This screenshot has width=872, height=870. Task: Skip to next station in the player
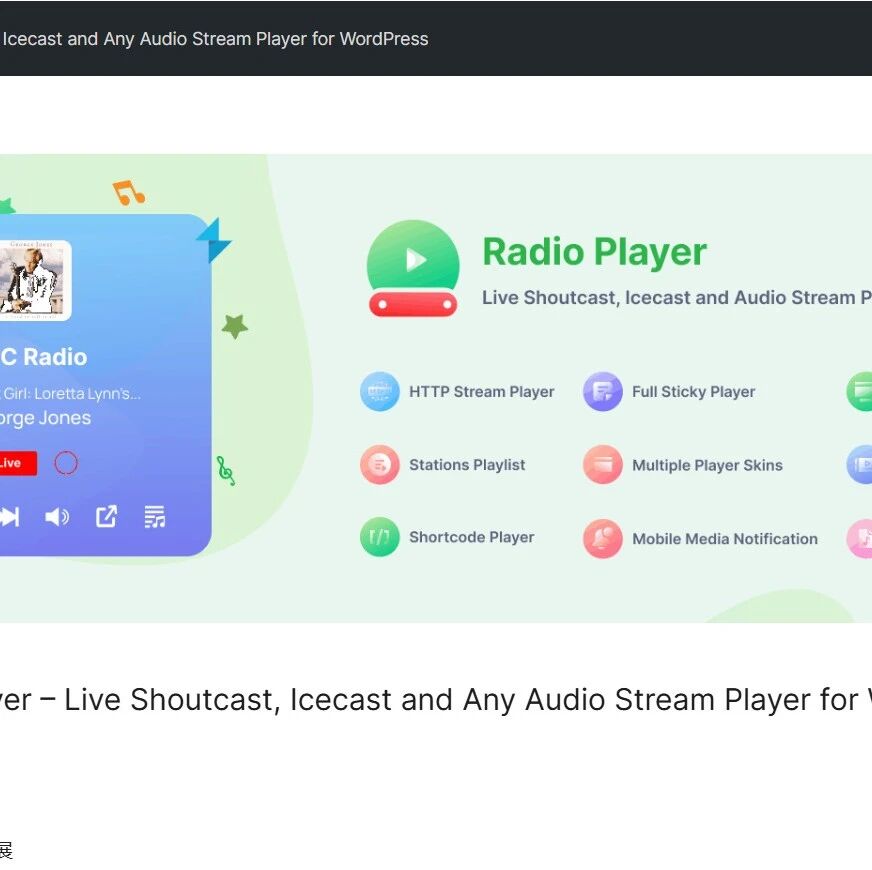(9, 517)
